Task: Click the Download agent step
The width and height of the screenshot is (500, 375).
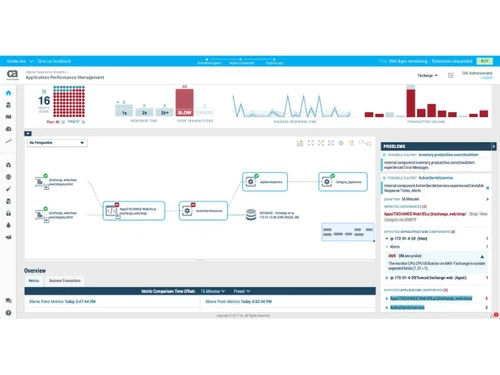Action: [x=209, y=61]
